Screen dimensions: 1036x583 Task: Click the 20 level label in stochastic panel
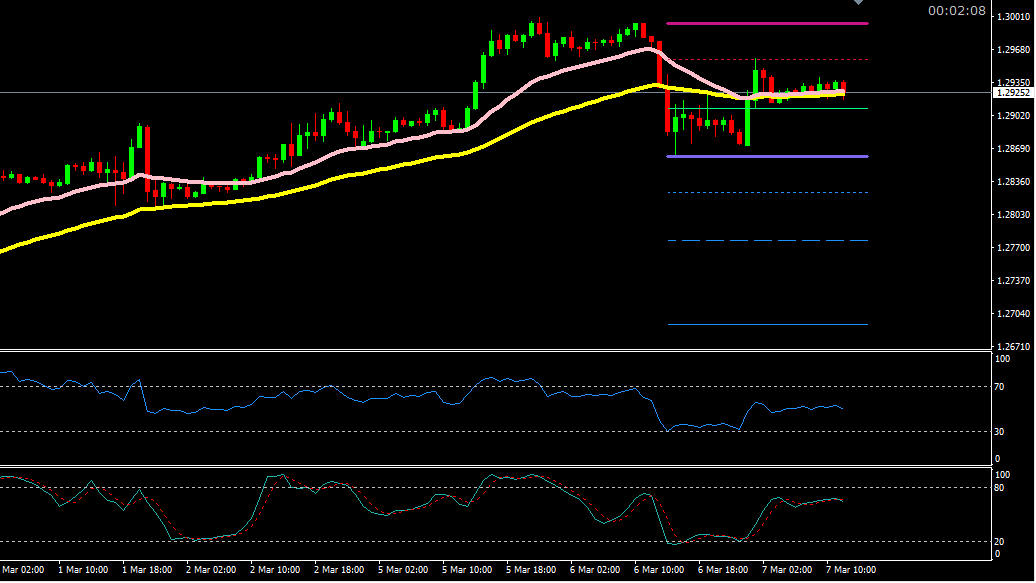click(1000, 542)
